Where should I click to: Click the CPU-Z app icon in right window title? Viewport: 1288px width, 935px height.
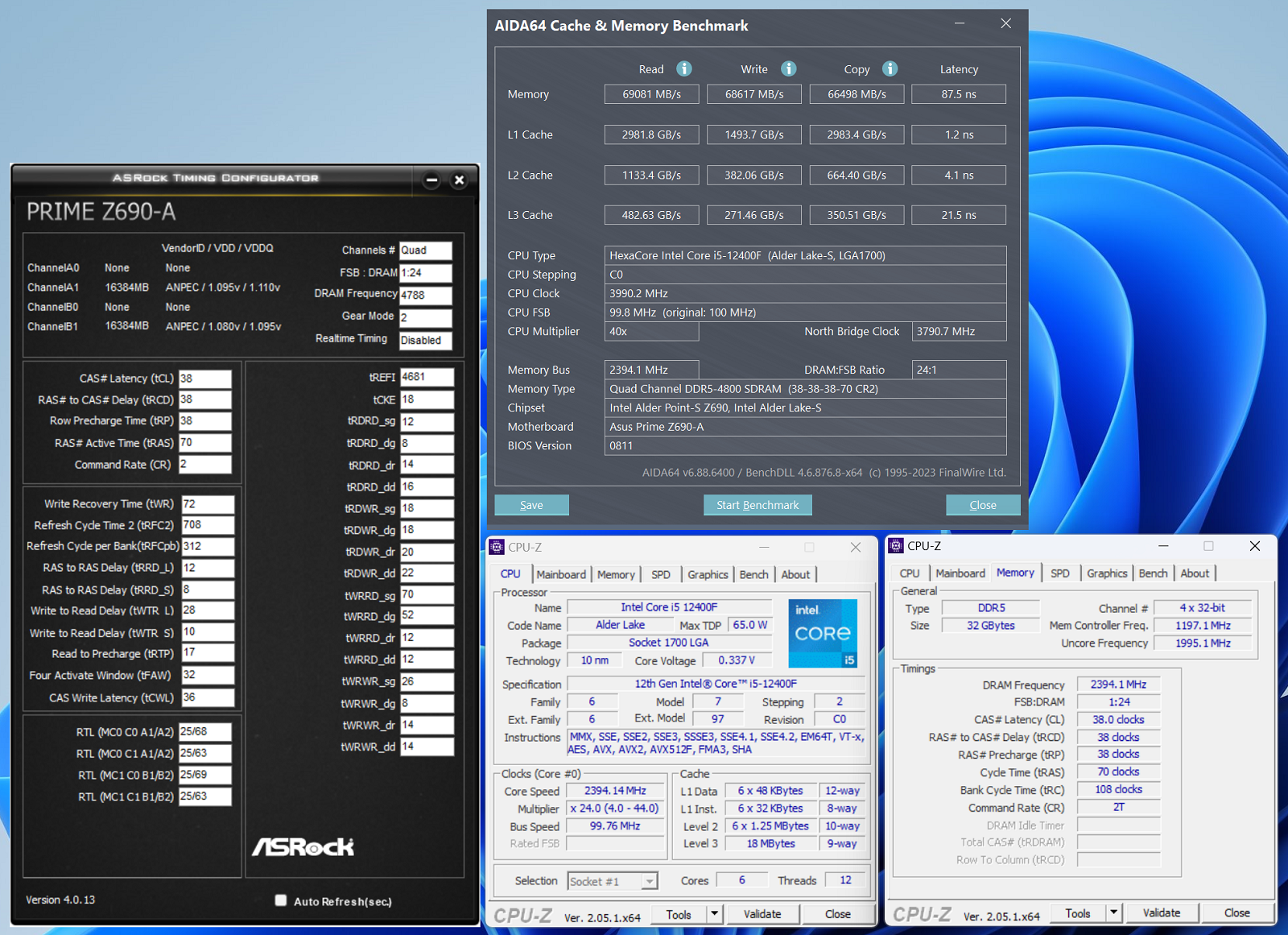896,546
